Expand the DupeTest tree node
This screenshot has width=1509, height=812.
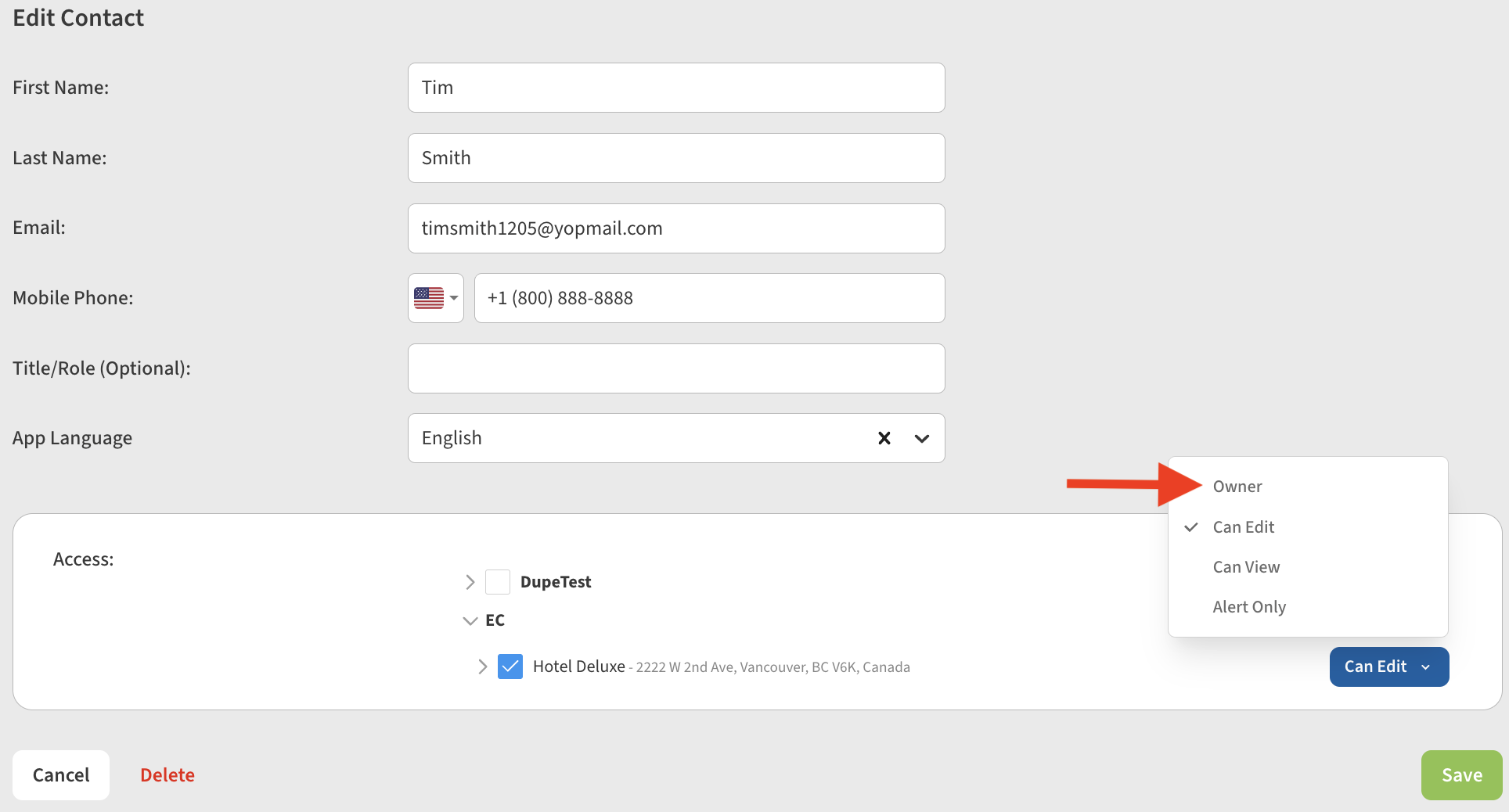[470, 582]
